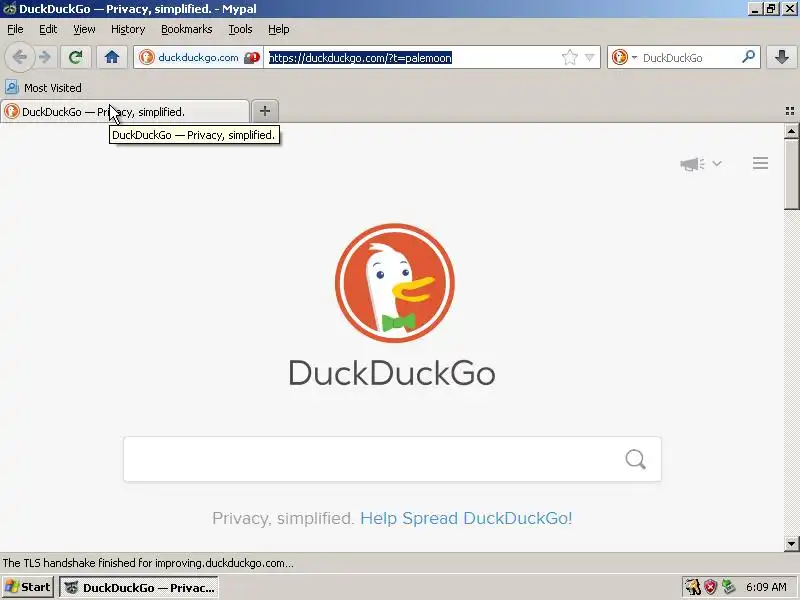The image size is (800, 600).
Task: Click the DuckDuckGo — Privac... taskbar button
Action: click(x=139, y=588)
